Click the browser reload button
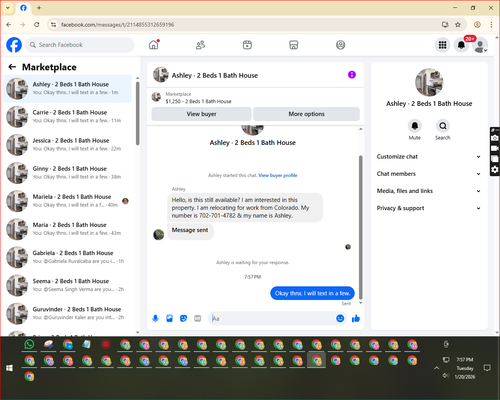Screen dimensions: 500x400 click(37, 24)
